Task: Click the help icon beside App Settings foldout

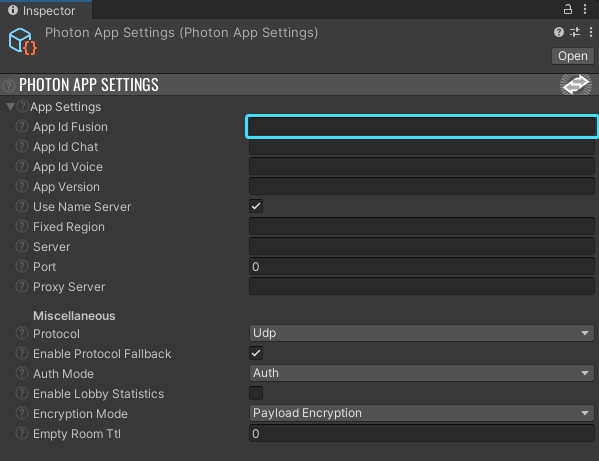Action: (23, 106)
